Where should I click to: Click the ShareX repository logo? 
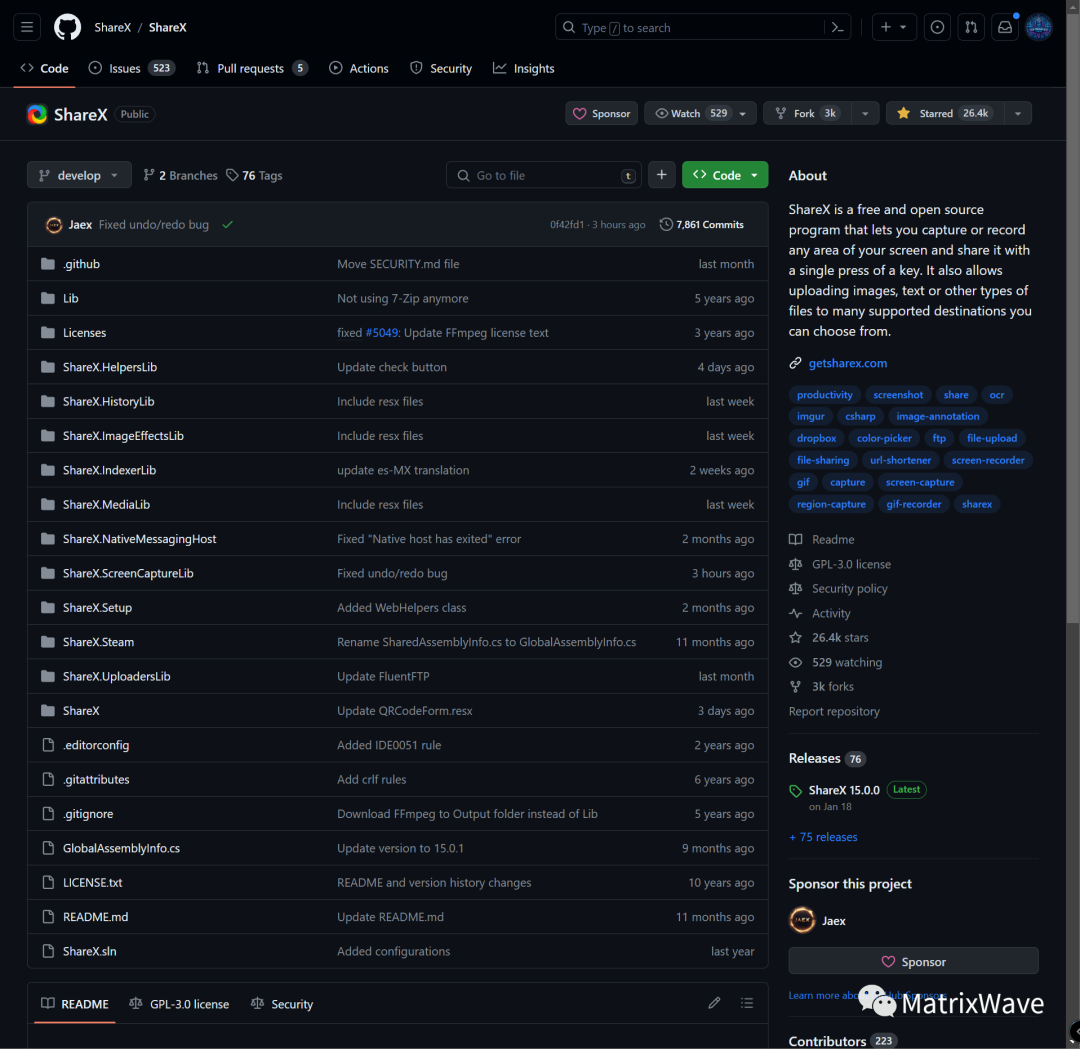point(37,114)
